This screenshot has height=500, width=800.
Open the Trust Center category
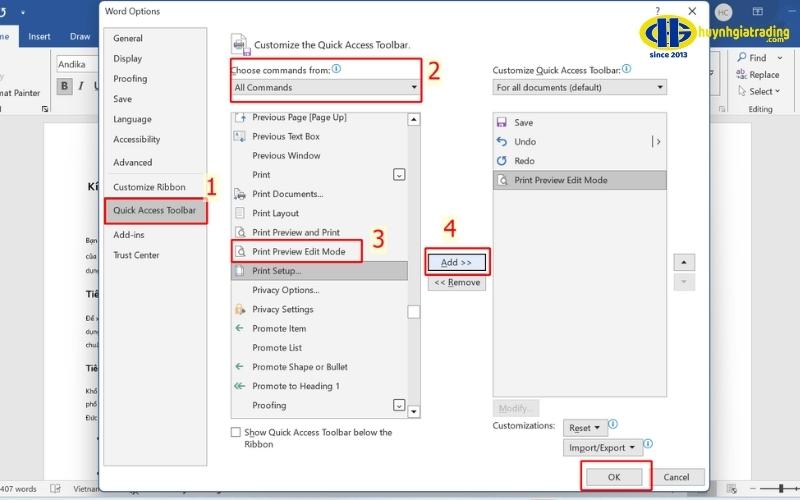point(136,255)
